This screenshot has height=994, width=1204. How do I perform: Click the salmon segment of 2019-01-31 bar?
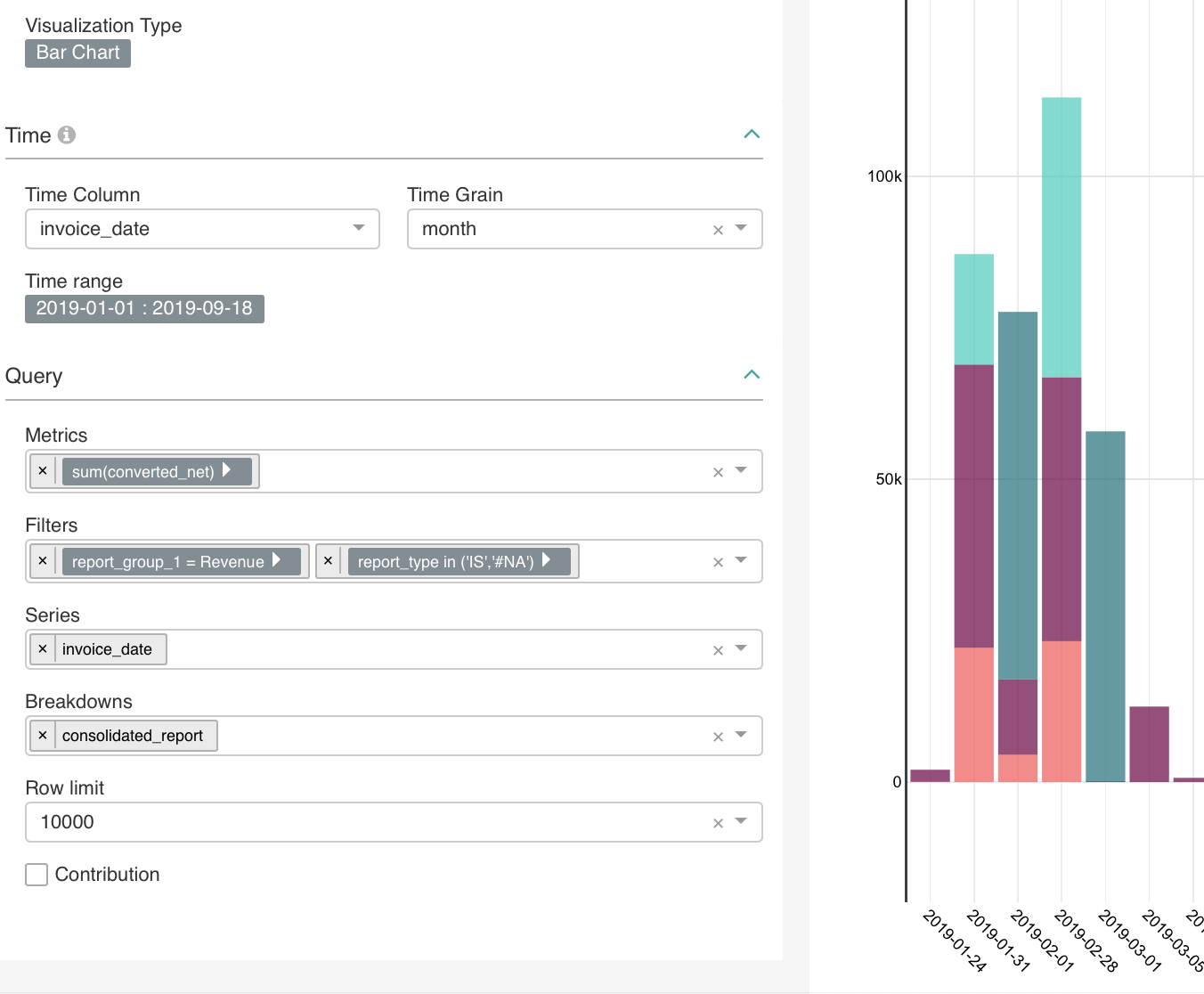(974, 714)
